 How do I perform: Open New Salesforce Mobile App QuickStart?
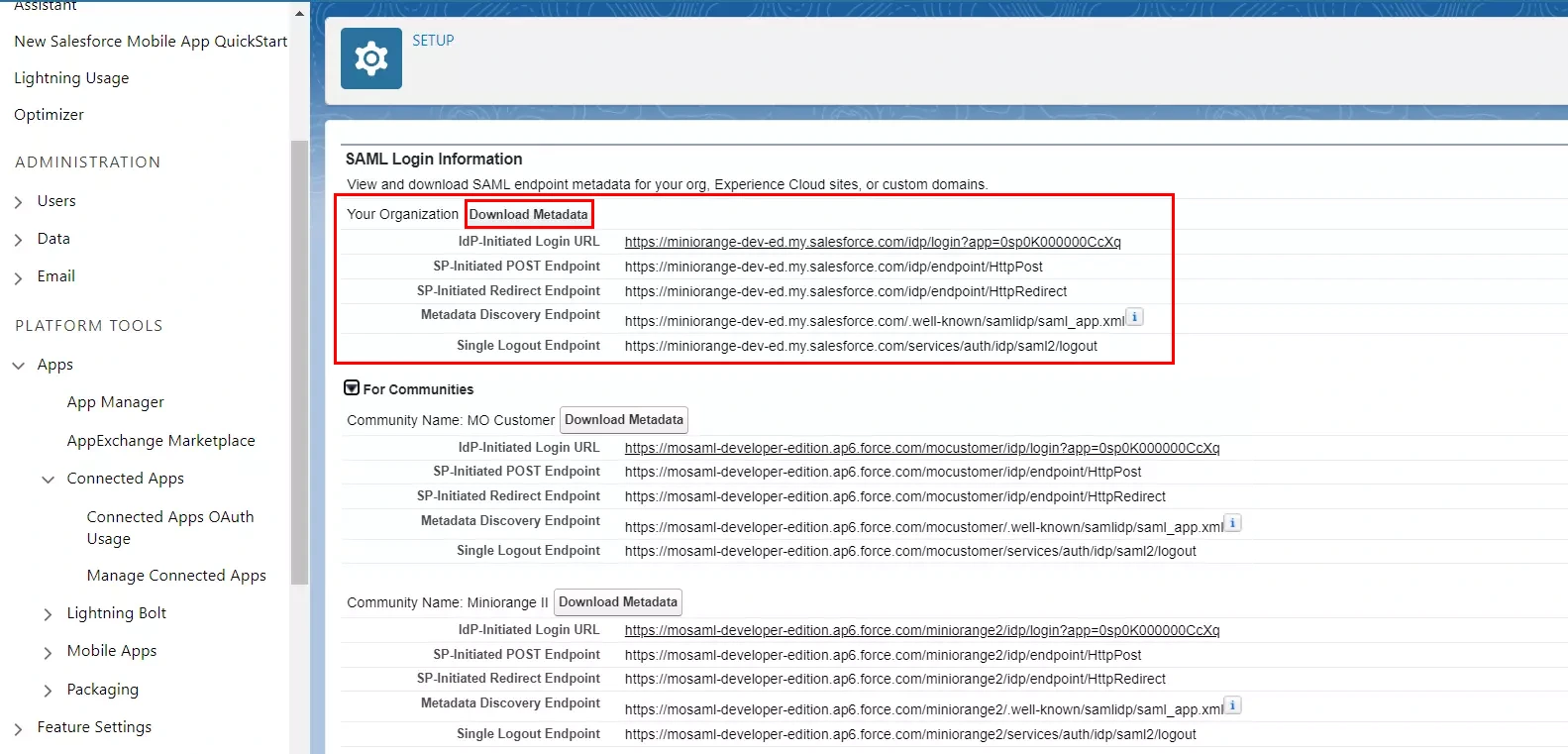pyautogui.click(x=151, y=42)
